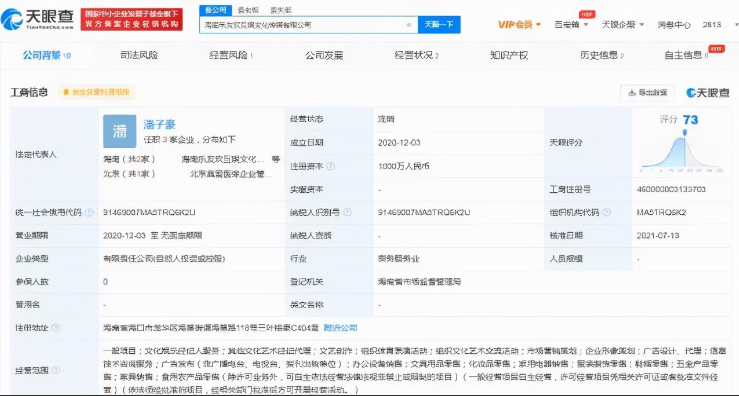Click the red badge above 百宝箱
The height and width of the screenshot is (396, 739).
pos(587,14)
